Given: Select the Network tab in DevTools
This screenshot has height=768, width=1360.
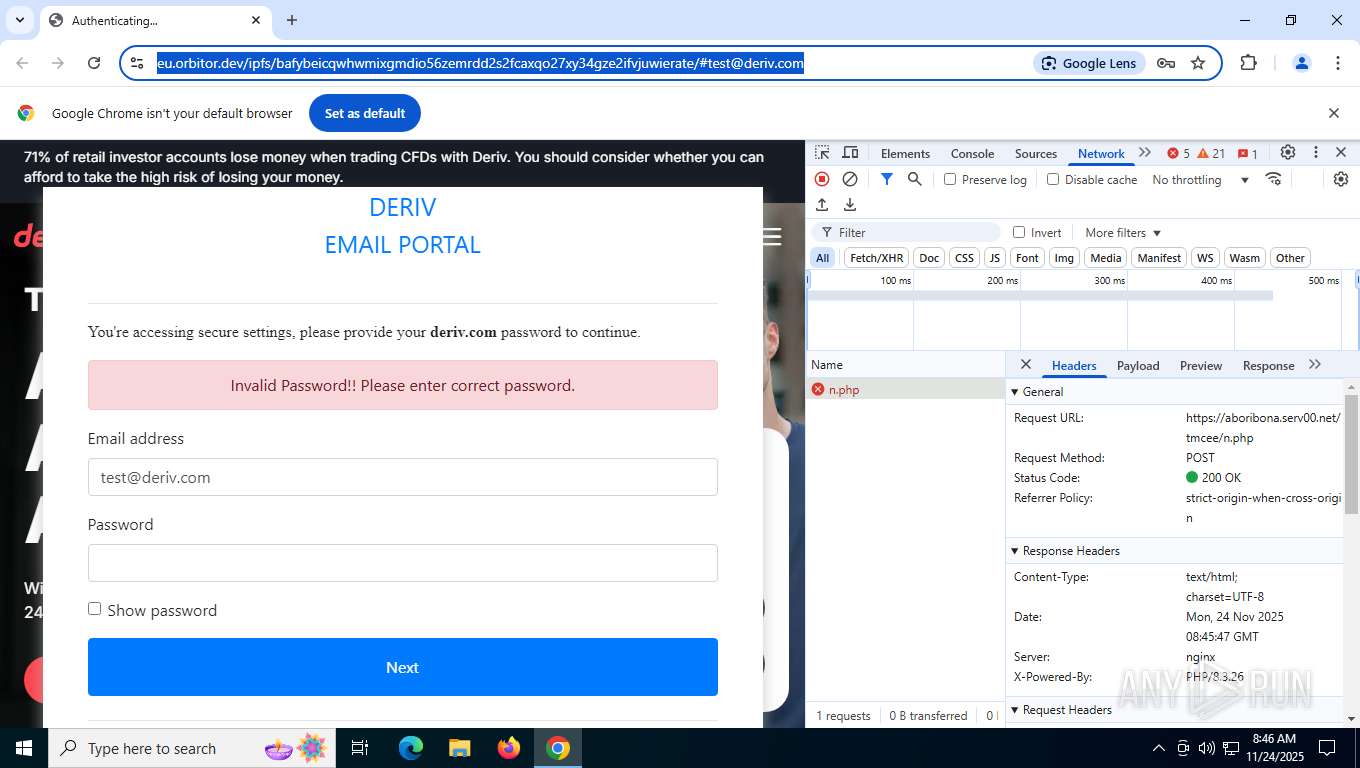Looking at the screenshot, I should pyautogui.click(x=1101, y=153).
